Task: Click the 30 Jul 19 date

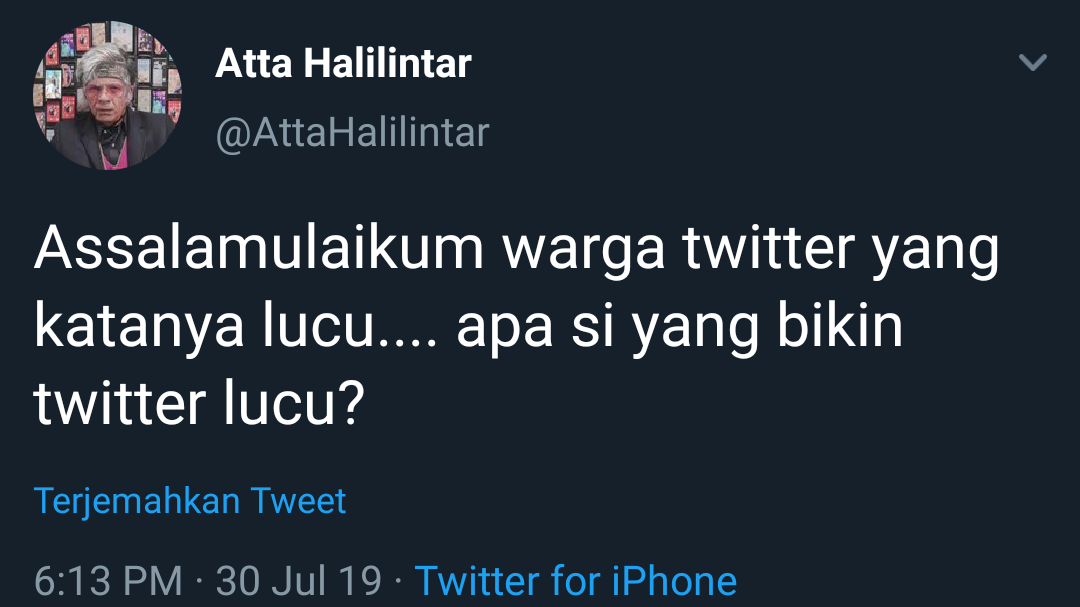Action: point(298,580)
